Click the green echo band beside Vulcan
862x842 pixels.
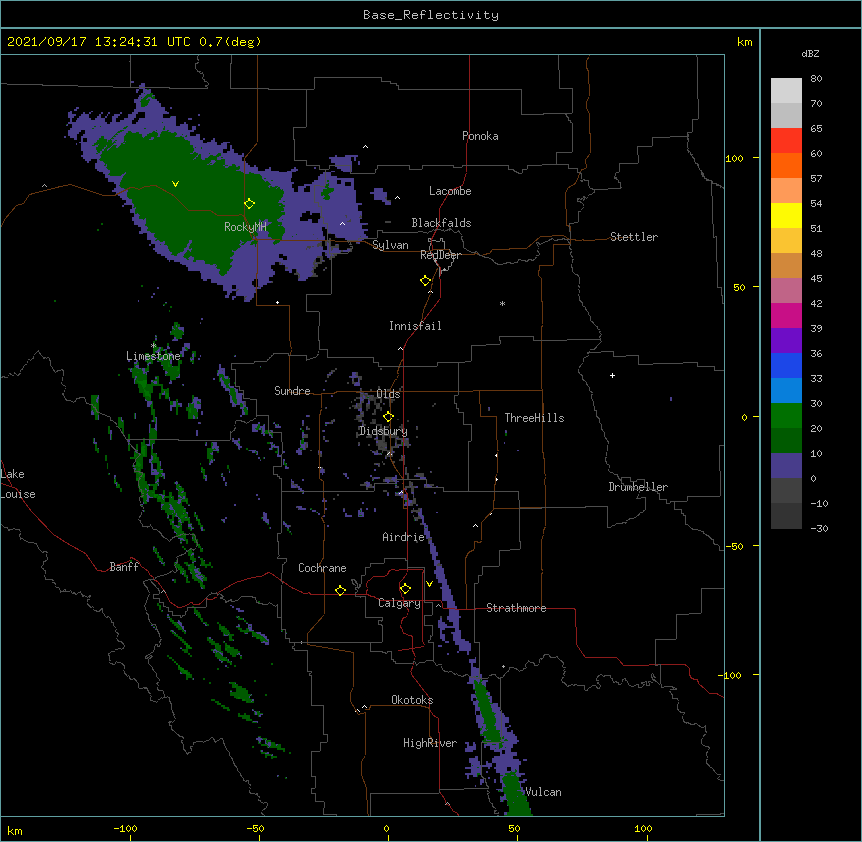tap(516, 794)
